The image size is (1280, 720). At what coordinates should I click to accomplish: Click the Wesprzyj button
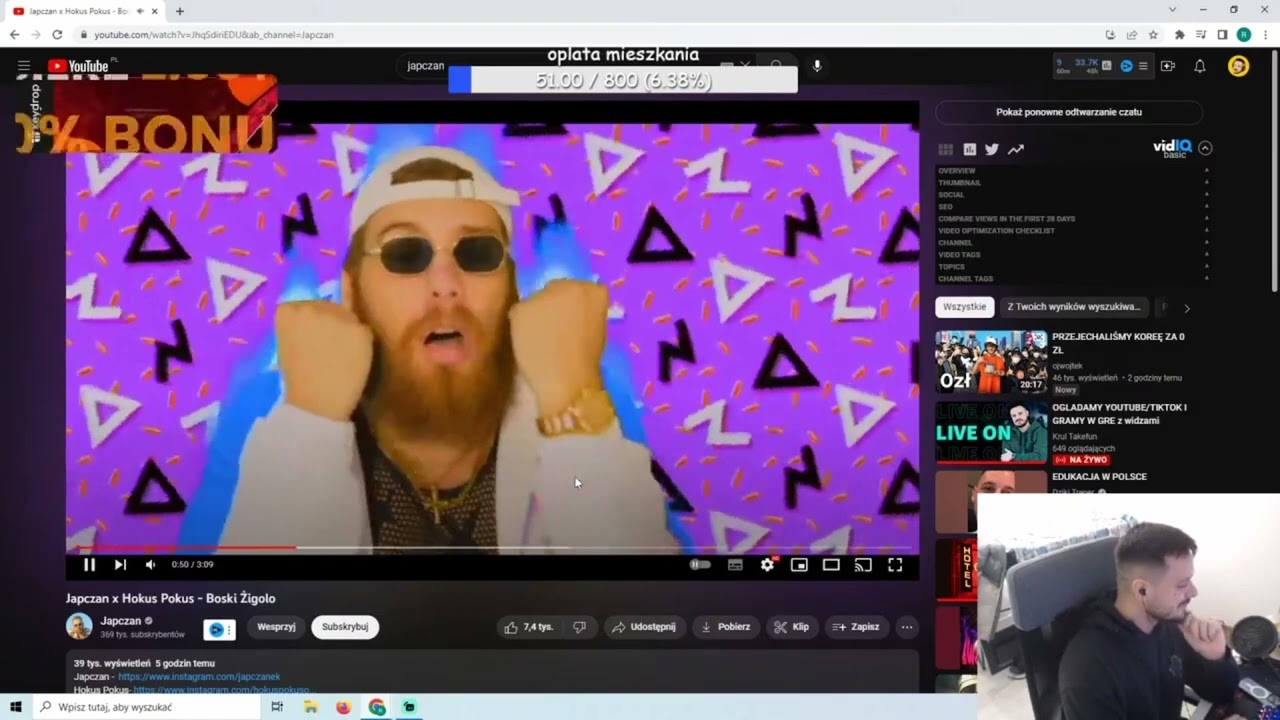276,627
